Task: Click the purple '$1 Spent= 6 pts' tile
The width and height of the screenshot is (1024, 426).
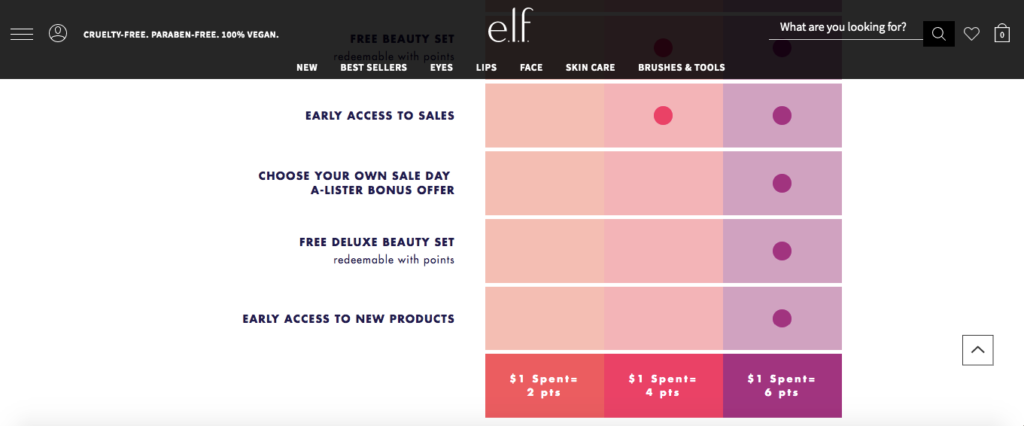Action: 782,385
